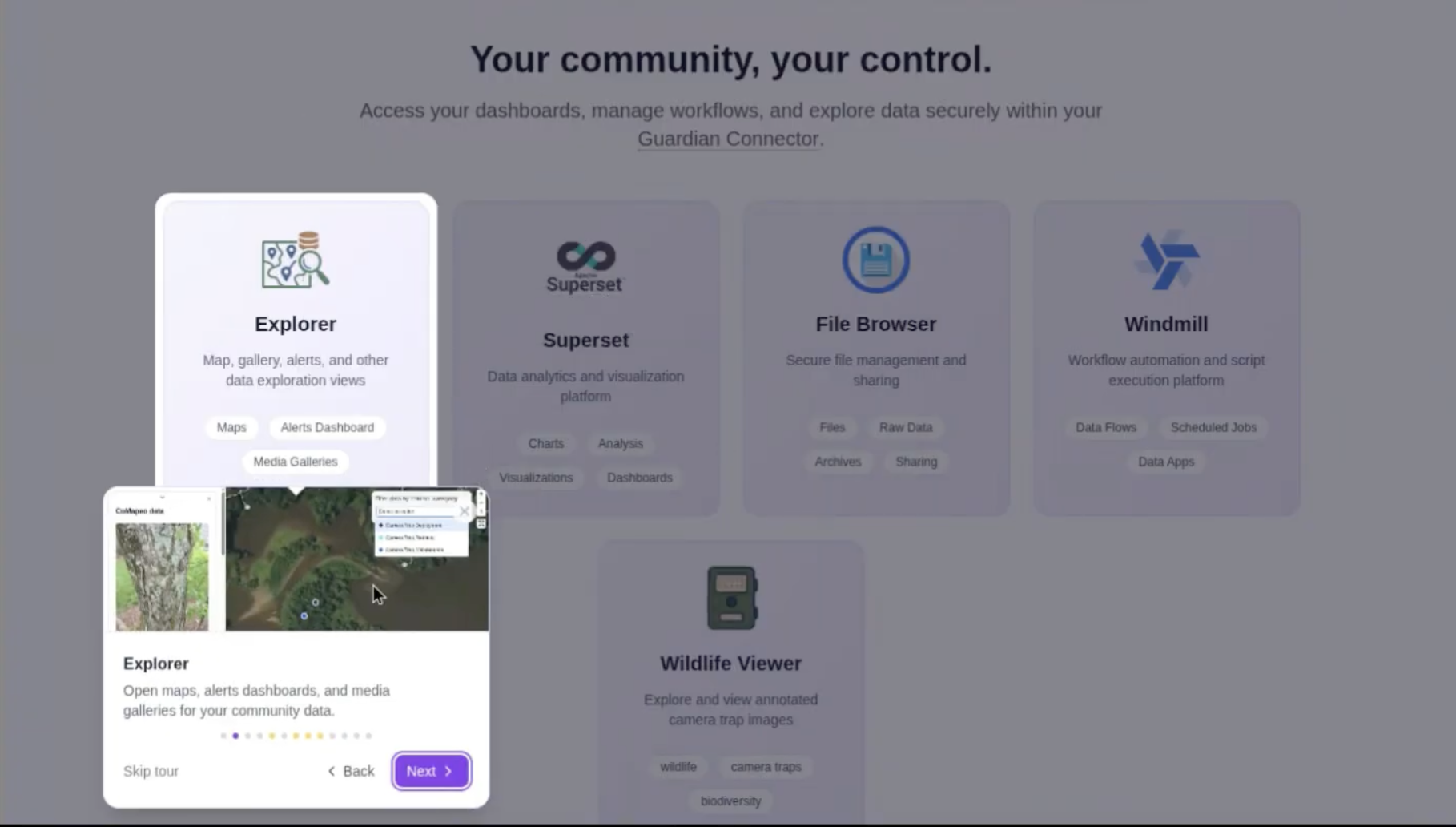Click Skip tour link
This screenshot has height=827, width=1456.
tap(151, 771)
